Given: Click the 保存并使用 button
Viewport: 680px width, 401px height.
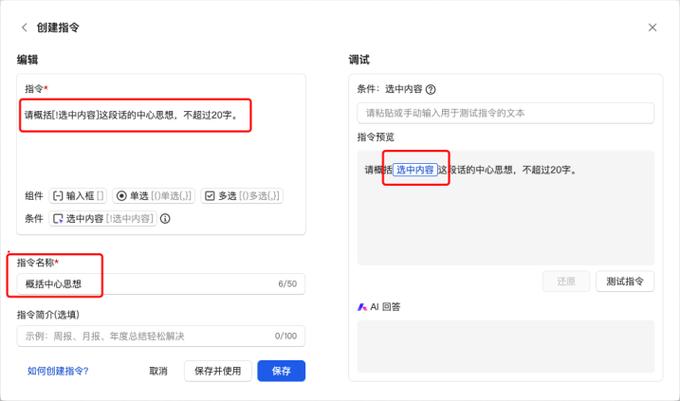Looking at the screenshot, I should 218,371.
